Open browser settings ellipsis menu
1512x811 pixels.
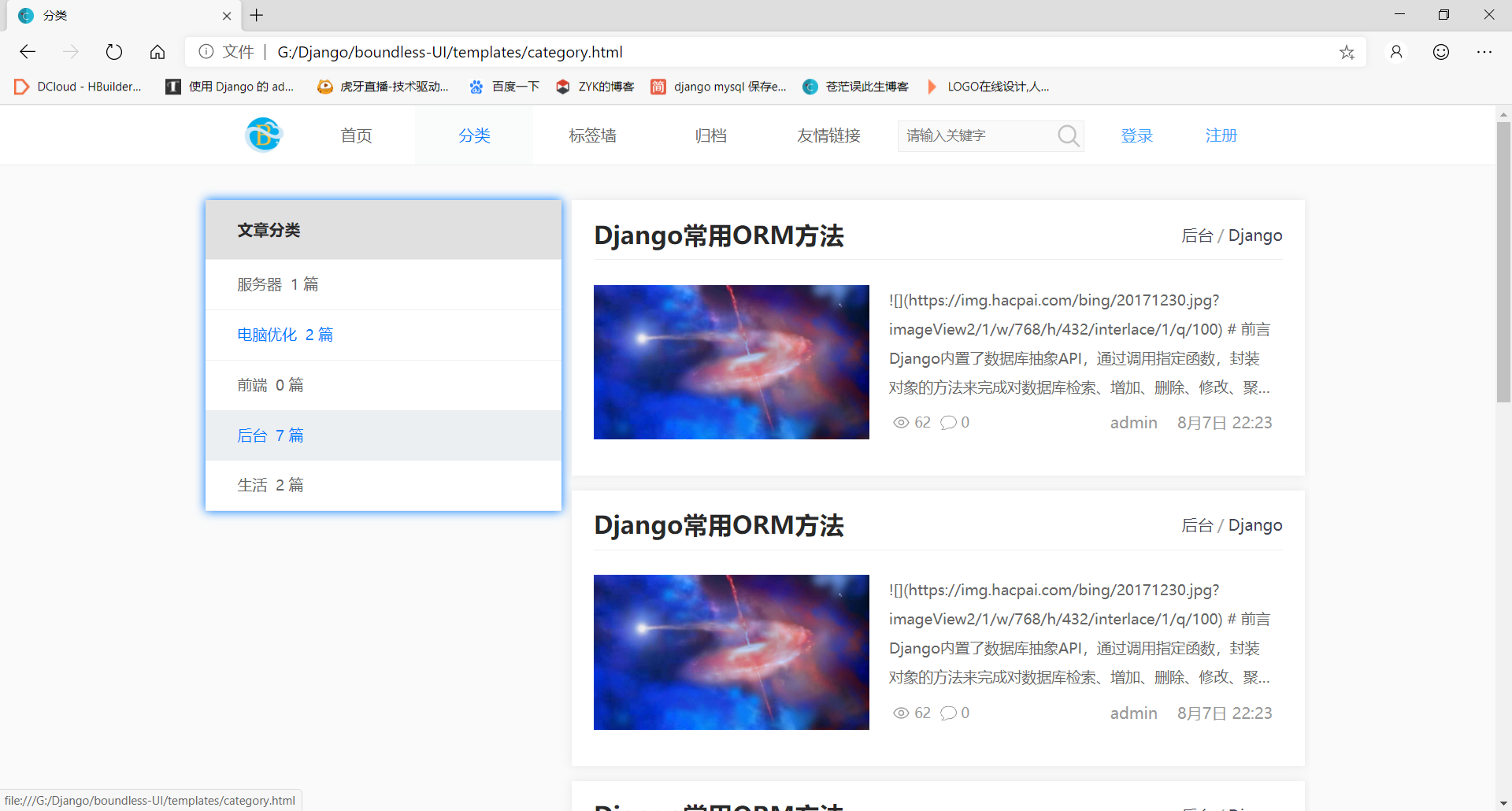coord(1484,52)
